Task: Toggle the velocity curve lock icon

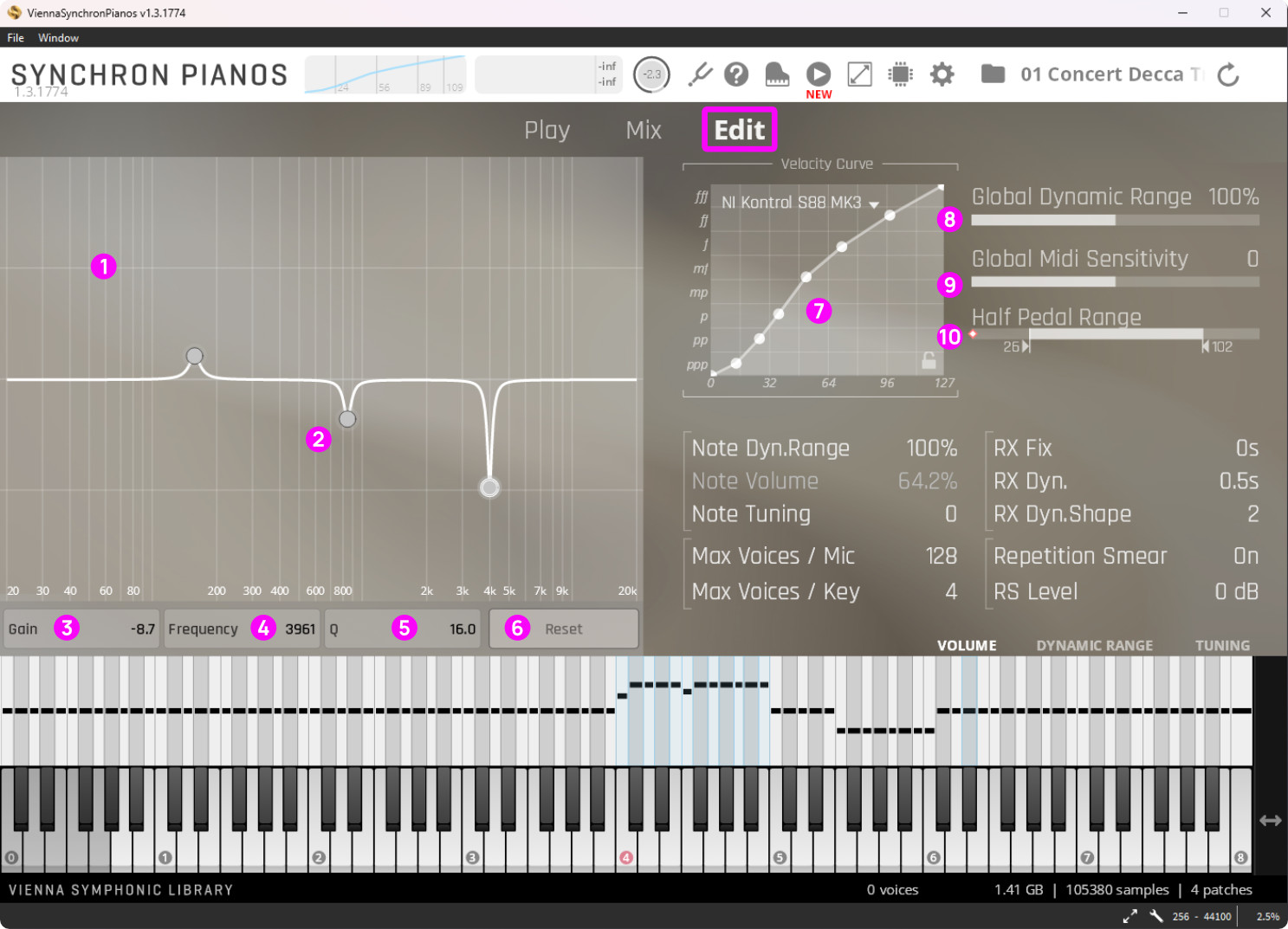Action: coord(929,360)
